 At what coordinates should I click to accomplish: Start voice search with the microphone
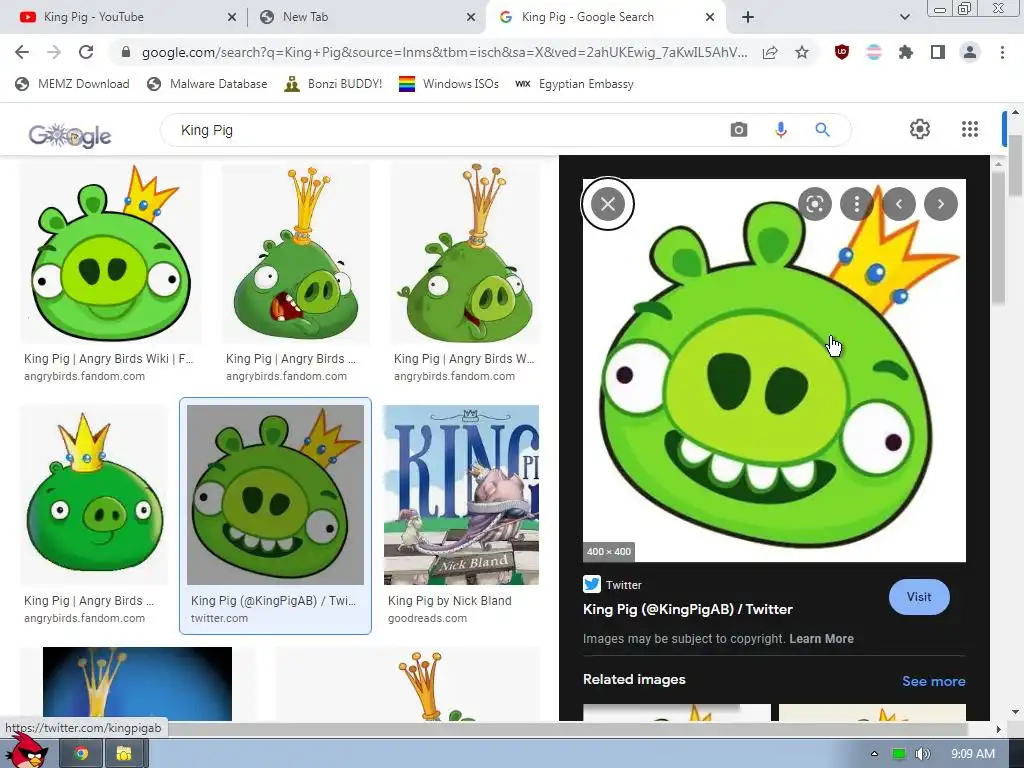click(780, 130)
